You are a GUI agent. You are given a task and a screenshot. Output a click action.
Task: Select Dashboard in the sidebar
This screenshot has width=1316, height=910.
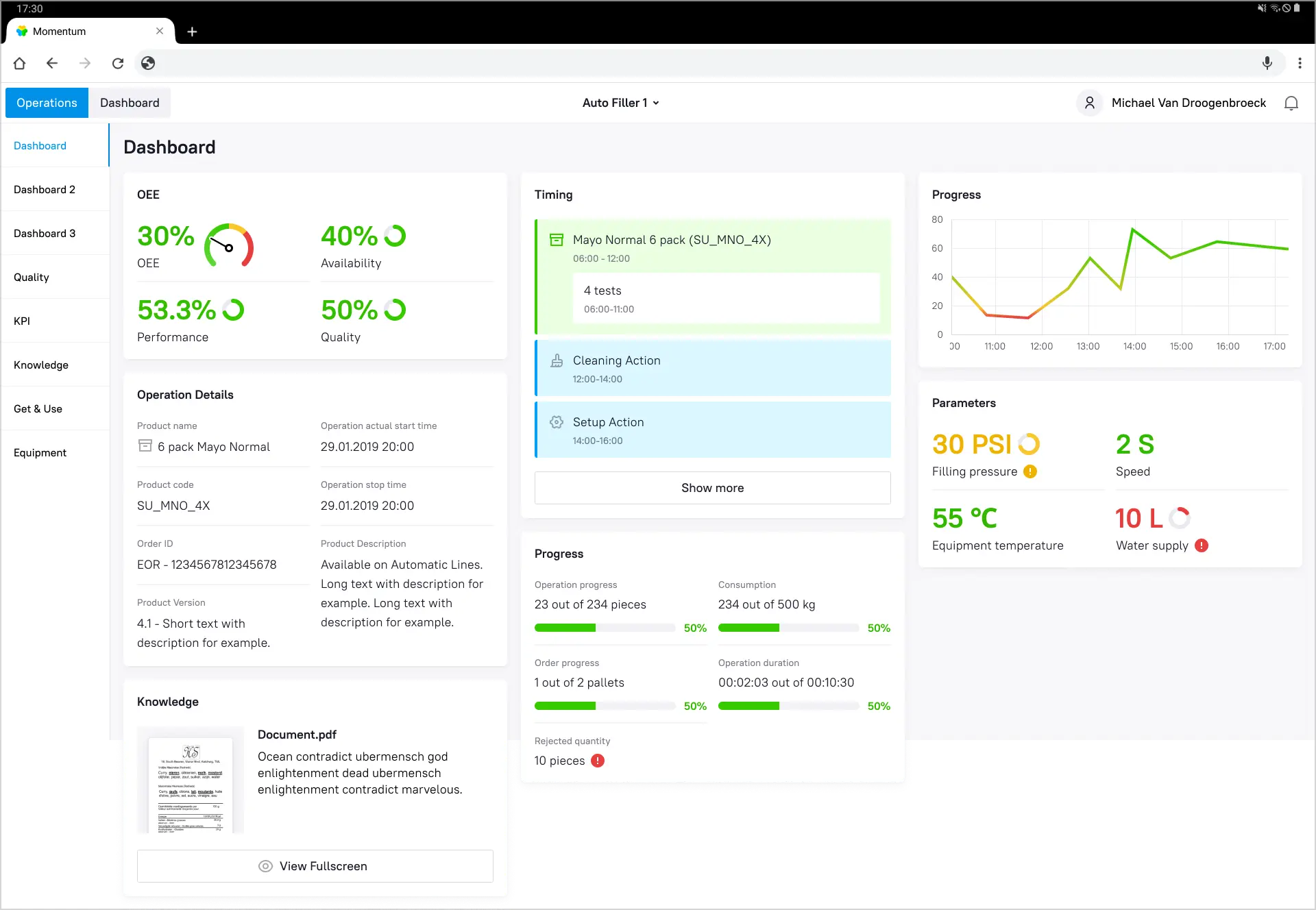pos(55,145)
